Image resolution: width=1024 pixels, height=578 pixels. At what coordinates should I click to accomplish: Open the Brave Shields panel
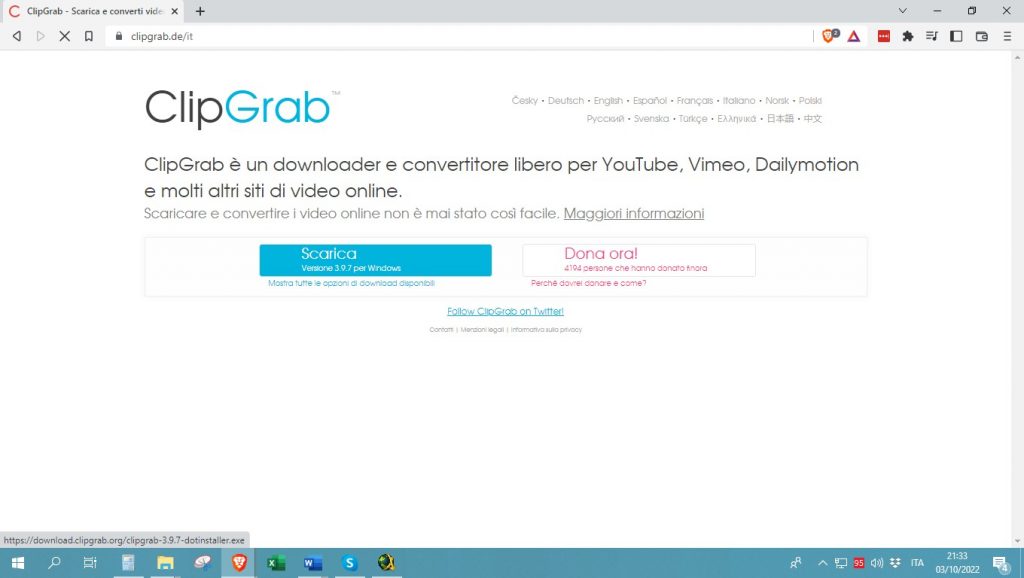(828, 36)
